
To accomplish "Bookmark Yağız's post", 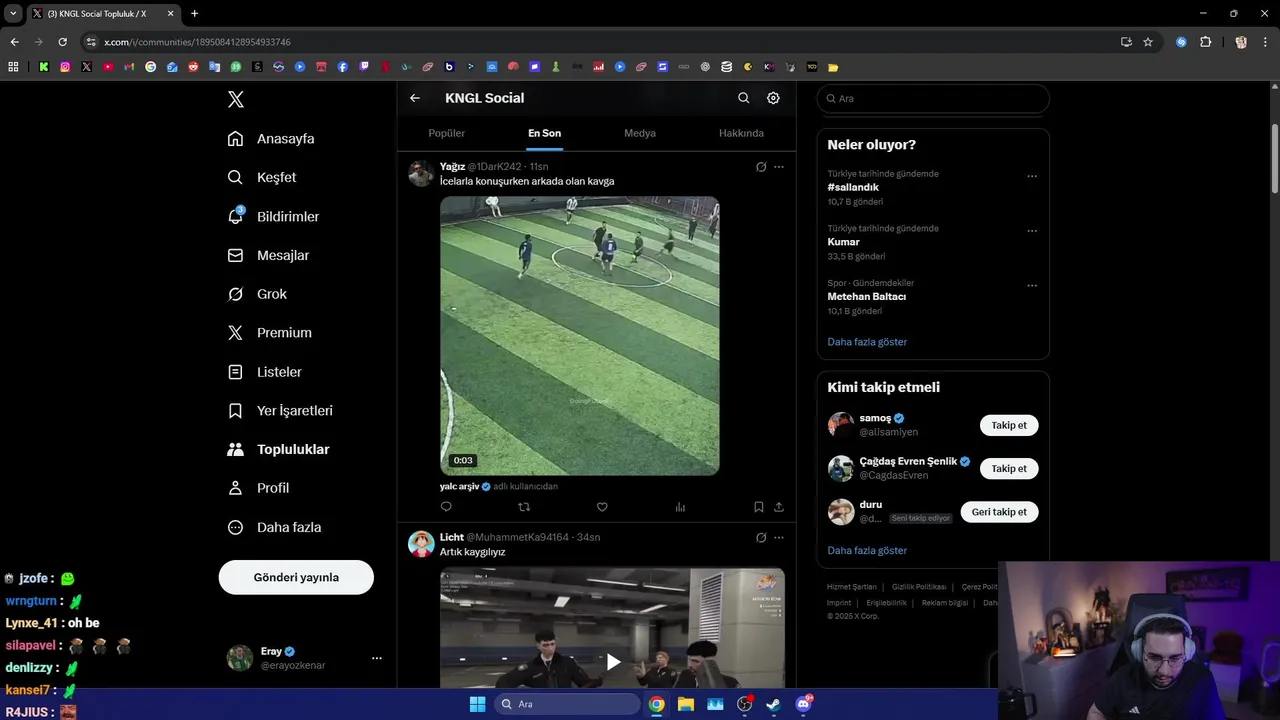I will [x=759, y=507].
